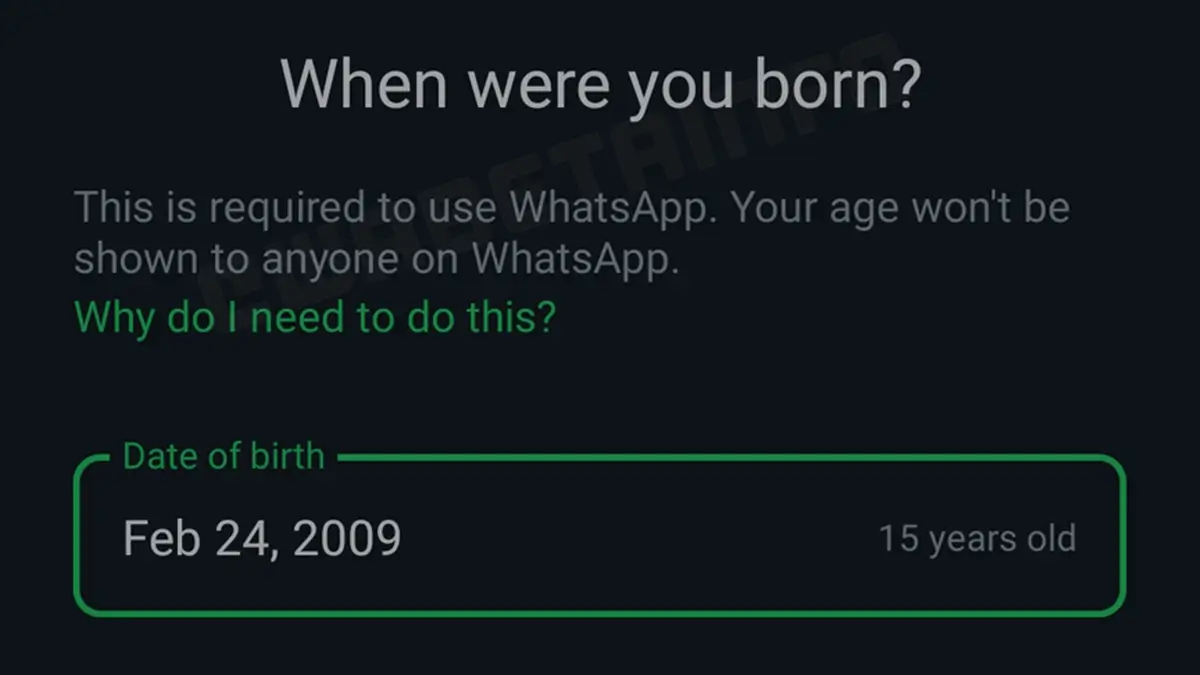Click the year "2009" in the date
1200x675 pixels.
coord(349,538)
